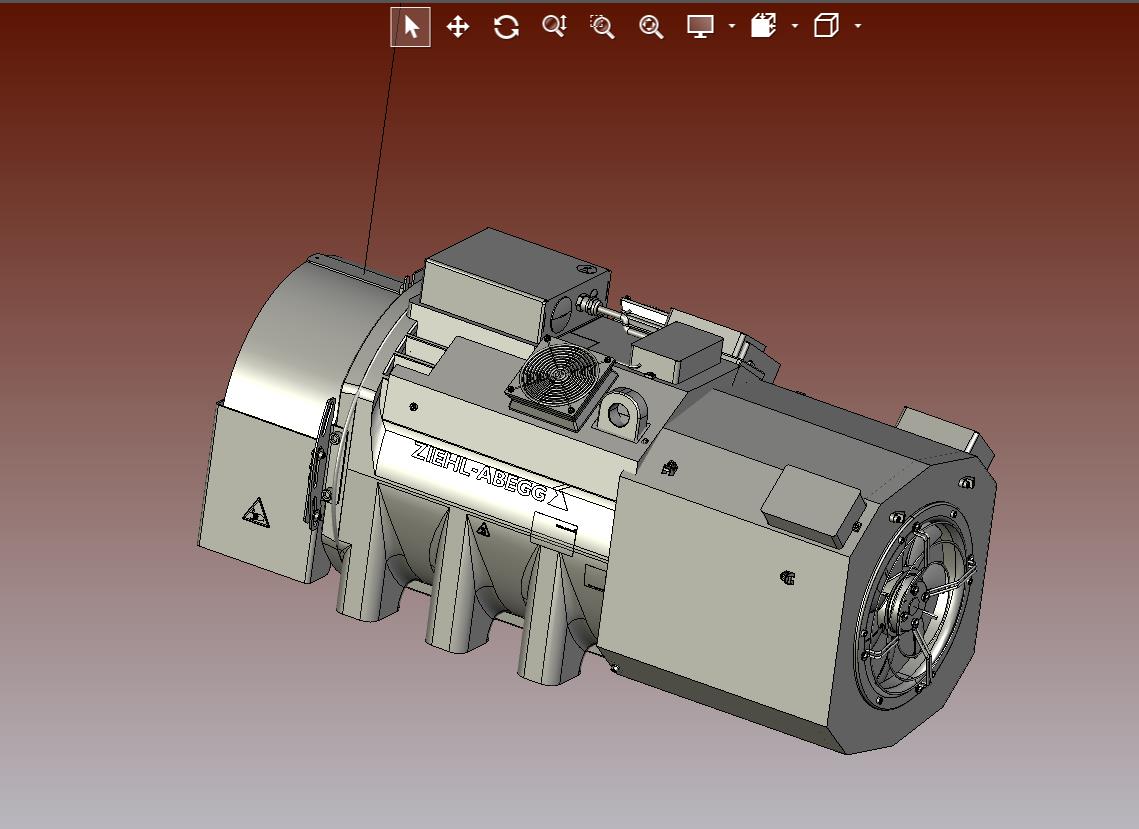
Task: Expand the section cut dropdown arrow
Action: point(795,26)
